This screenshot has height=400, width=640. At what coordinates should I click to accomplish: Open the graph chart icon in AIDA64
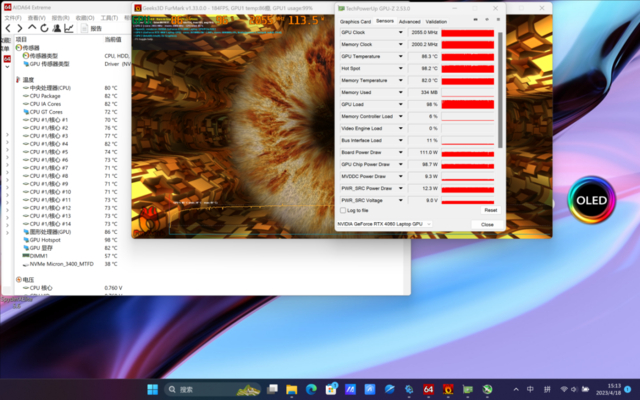(x=69, y=28)
